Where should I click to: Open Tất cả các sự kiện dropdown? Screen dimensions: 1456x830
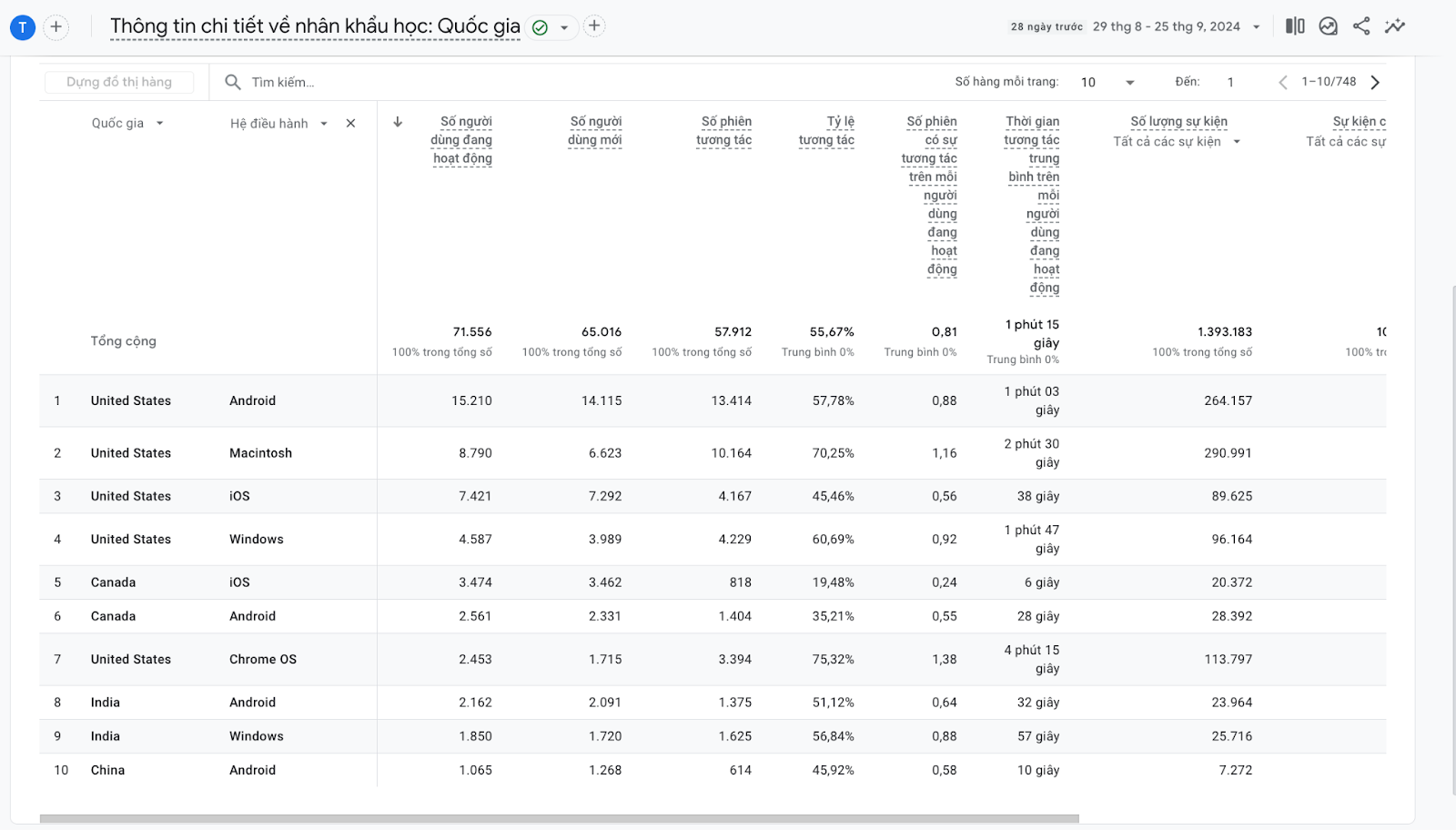coord(1177,141)
